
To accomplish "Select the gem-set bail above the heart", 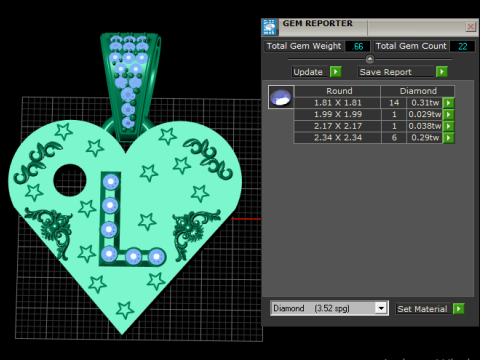I will coord(131,87).
